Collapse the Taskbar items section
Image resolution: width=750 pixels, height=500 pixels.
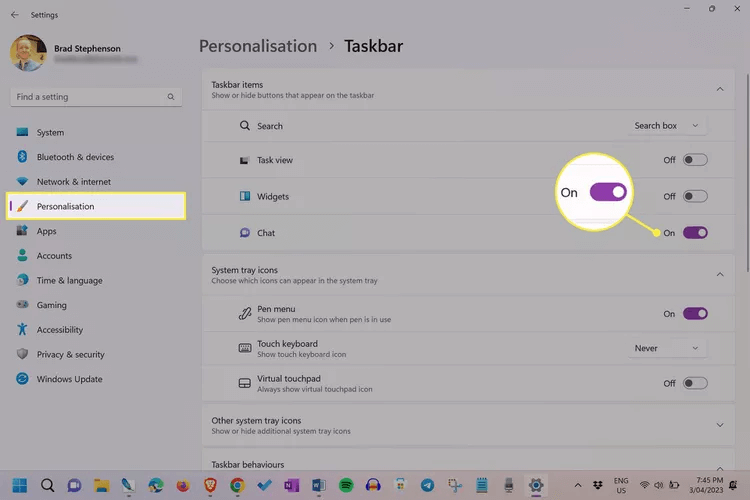[x=720, y=89]
